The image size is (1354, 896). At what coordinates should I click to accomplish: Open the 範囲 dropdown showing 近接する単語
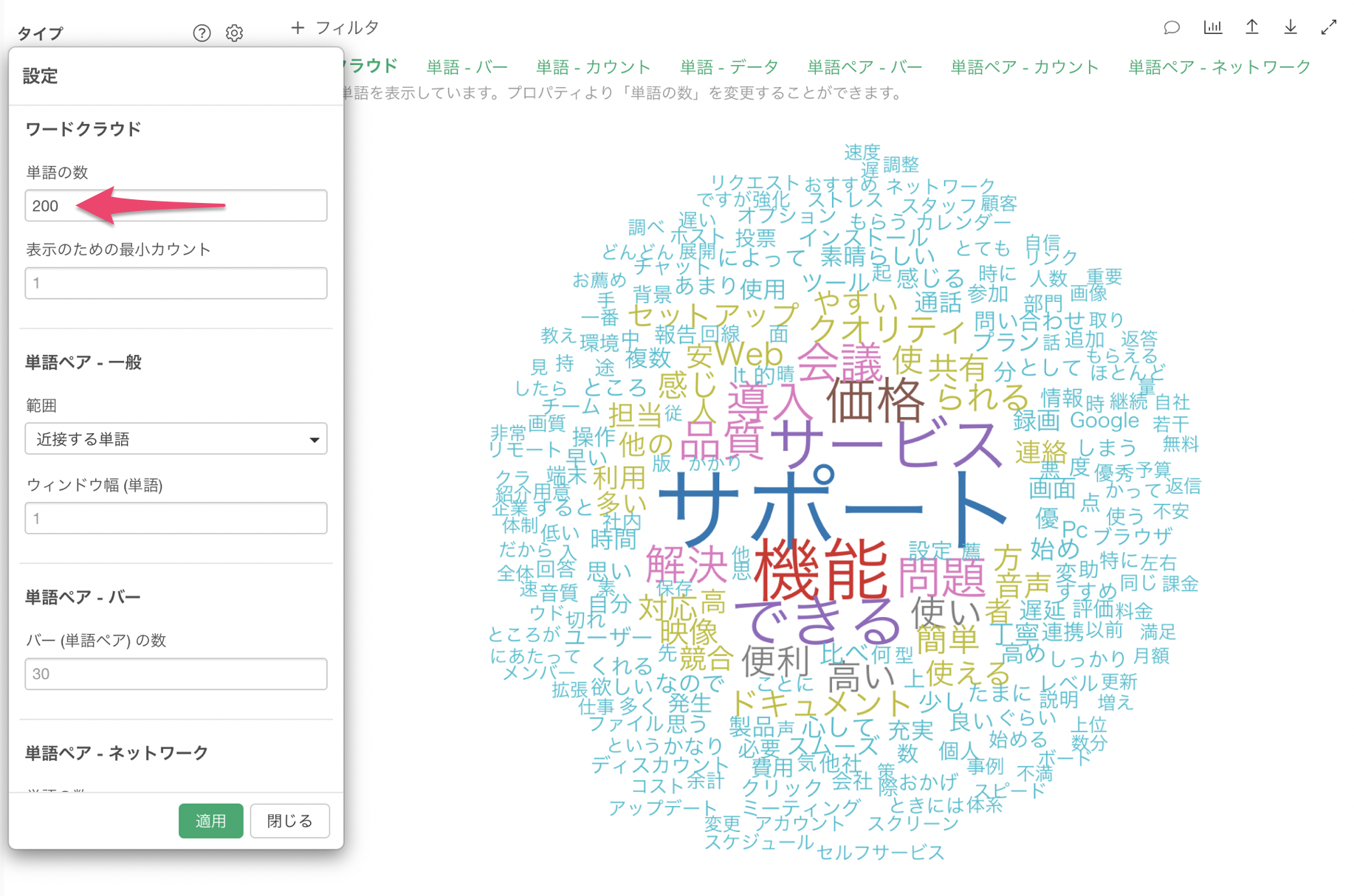176,439
